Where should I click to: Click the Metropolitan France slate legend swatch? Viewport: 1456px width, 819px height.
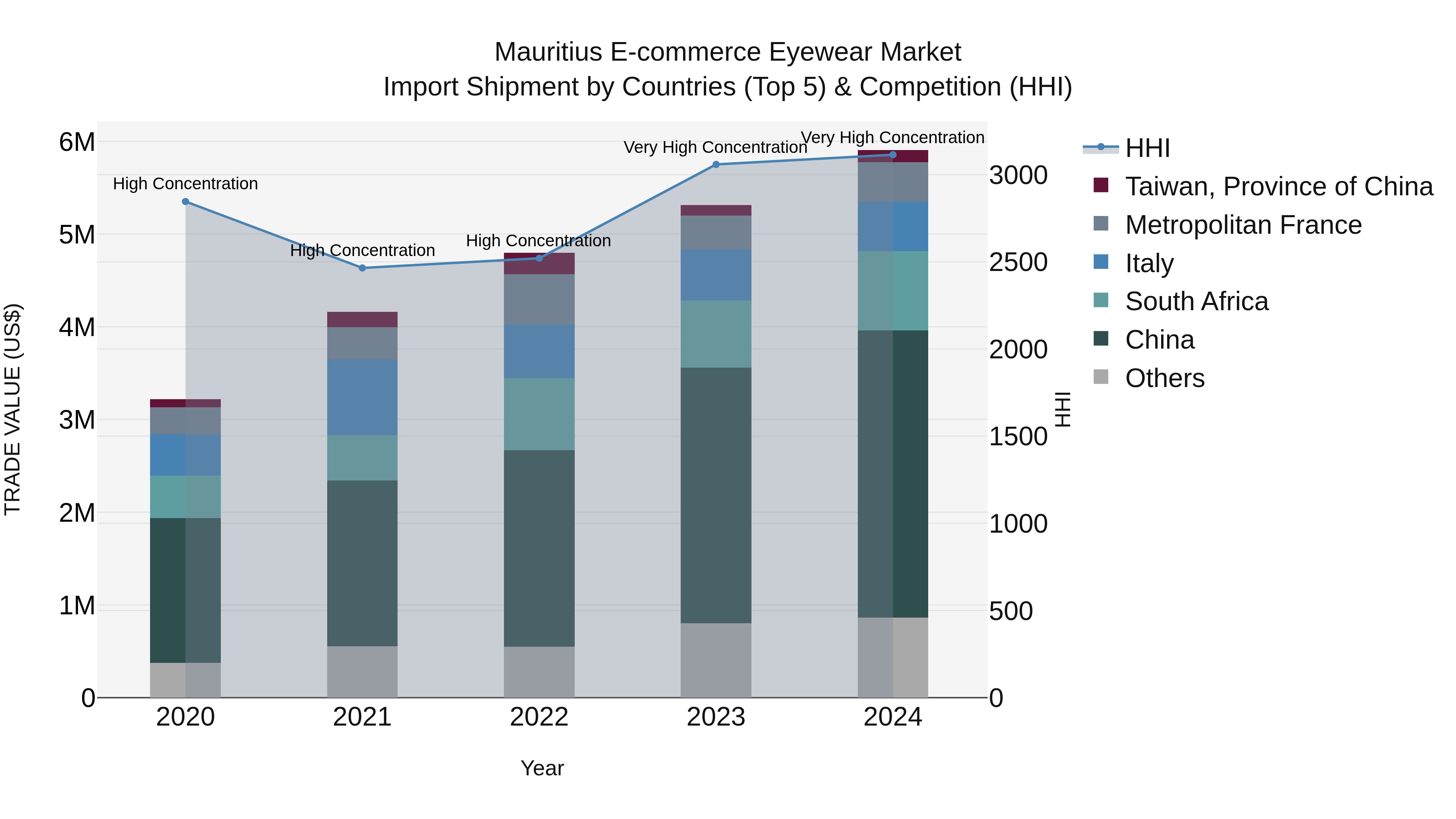coord(1100,223)
